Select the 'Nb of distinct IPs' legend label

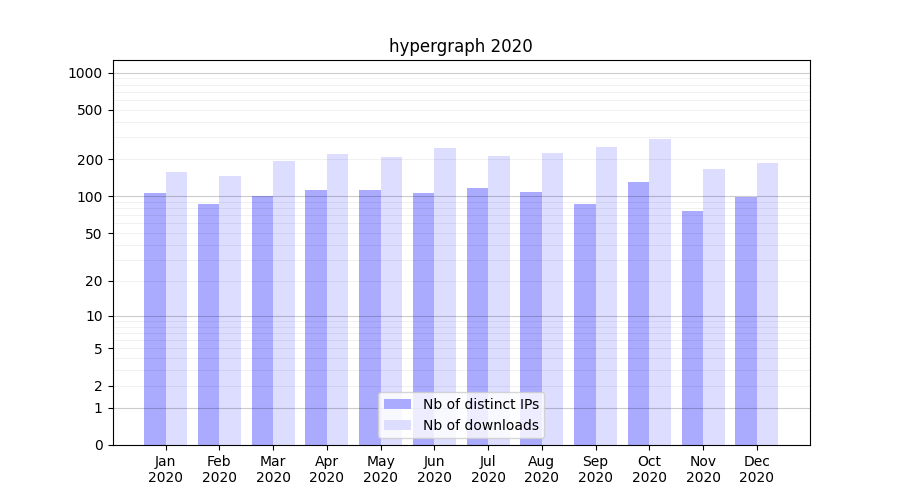point(480,404)
